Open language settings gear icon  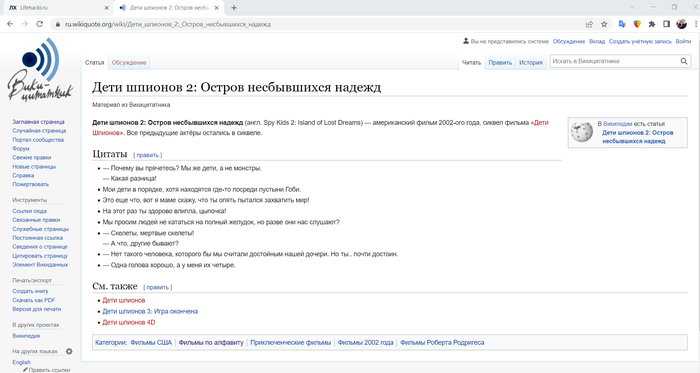pyautogui.click(x=69, y=352)
